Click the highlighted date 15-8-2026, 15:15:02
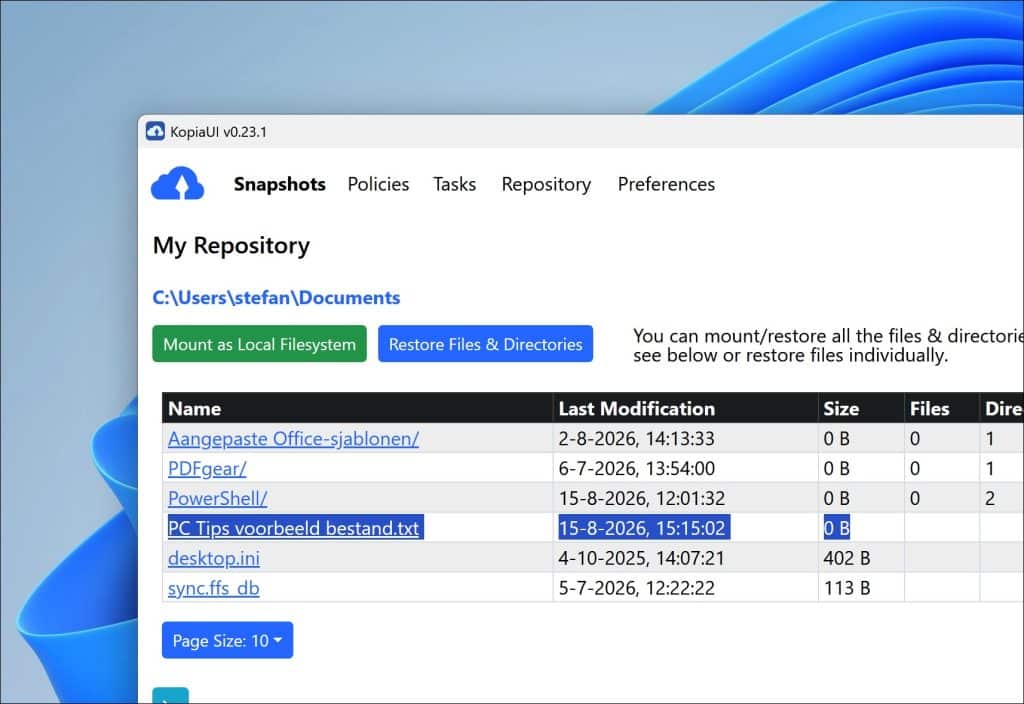 [641, 528]
